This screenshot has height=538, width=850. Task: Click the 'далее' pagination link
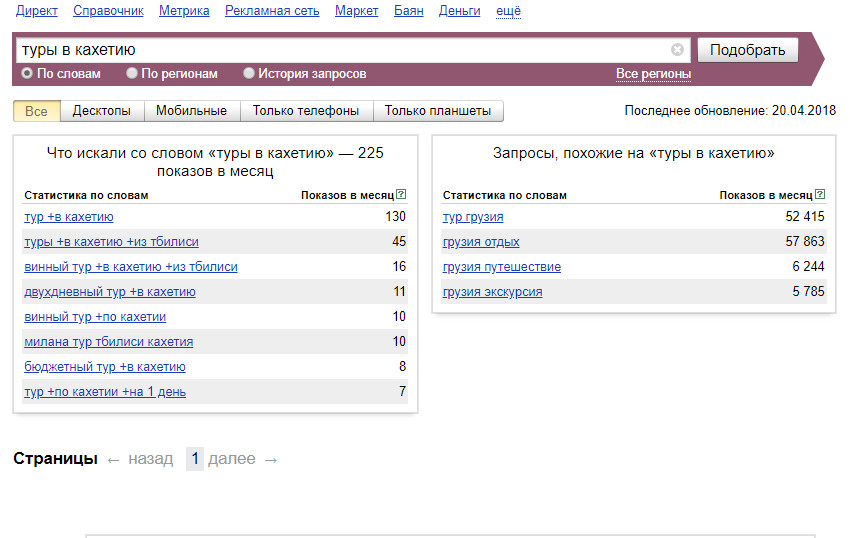click(x=231, y=459)
